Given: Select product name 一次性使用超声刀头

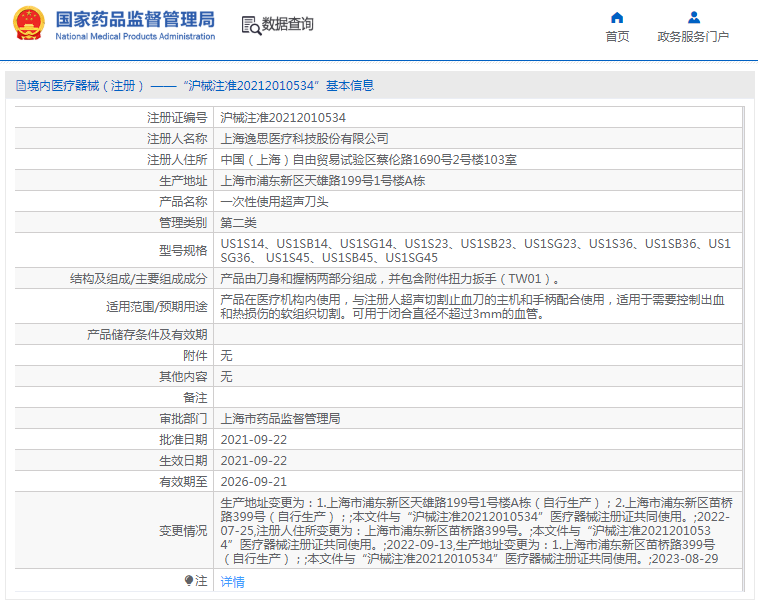Looking at the screenshot, I should coord(274,202).
